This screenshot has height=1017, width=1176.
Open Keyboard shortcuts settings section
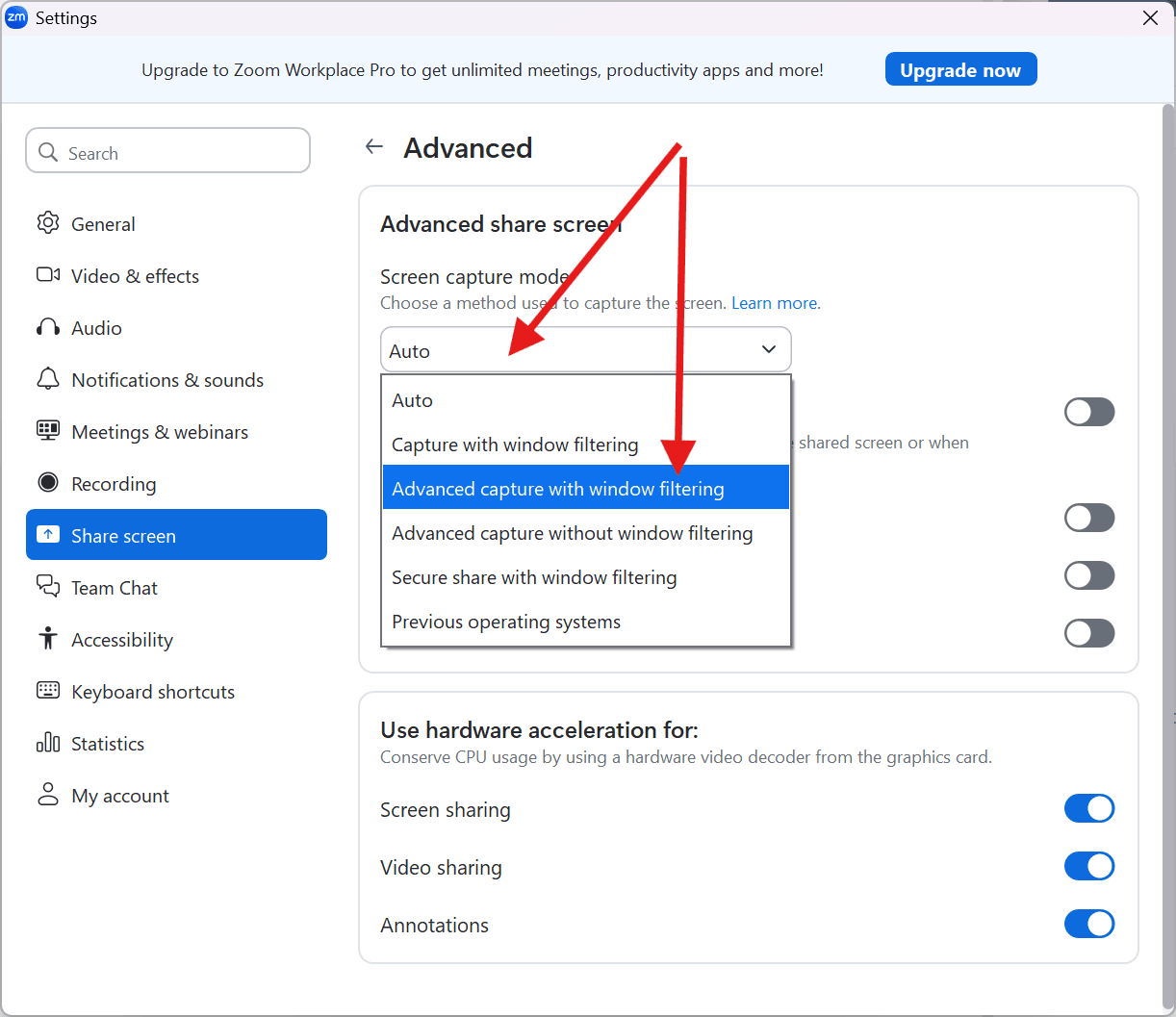[152, 692]
